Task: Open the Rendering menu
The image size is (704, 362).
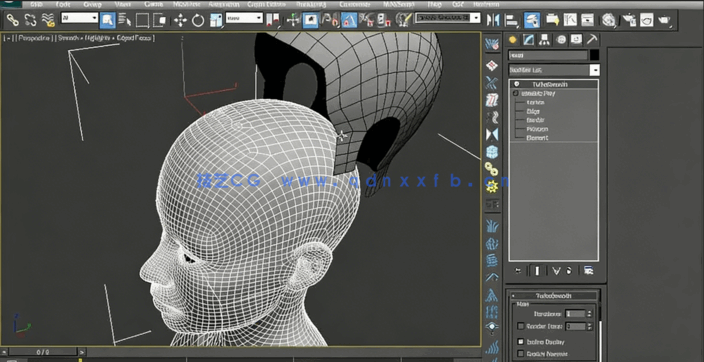Action: coord(311,4)
